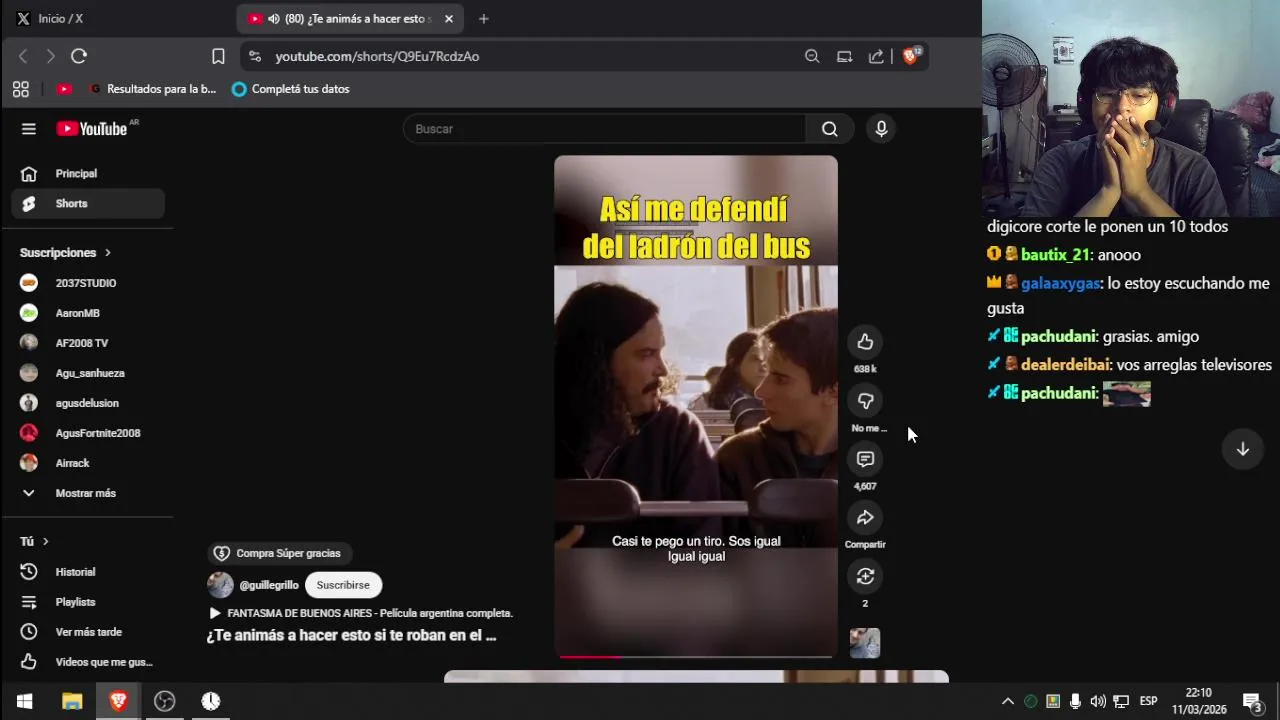
Task: Open the Agu_sanhueza subscription channel
Action: pos(88,373)
